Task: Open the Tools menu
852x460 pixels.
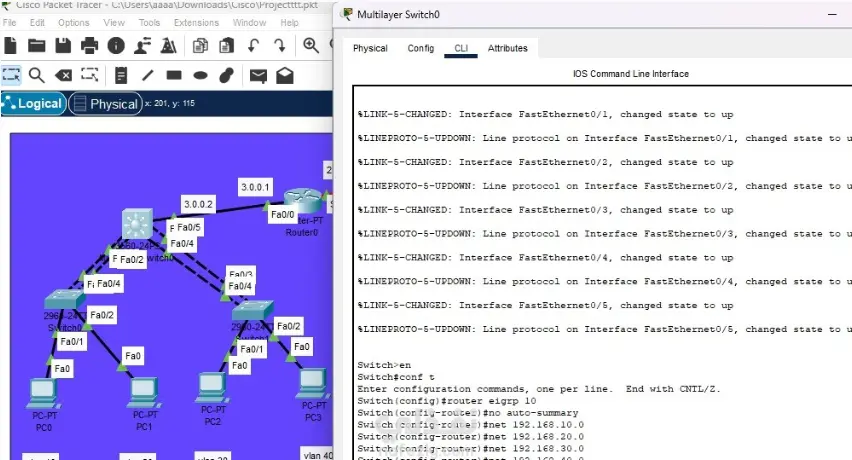Action: tap(149, 22)
